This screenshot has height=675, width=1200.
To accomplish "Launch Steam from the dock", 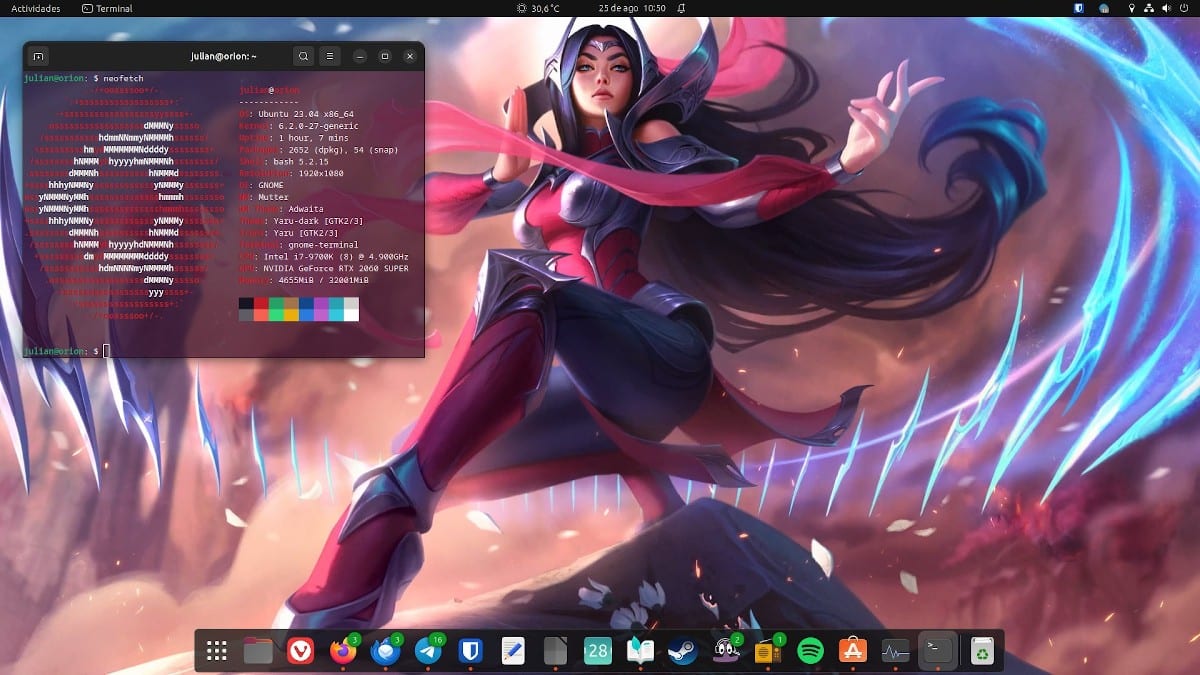I will coord(683,652).
